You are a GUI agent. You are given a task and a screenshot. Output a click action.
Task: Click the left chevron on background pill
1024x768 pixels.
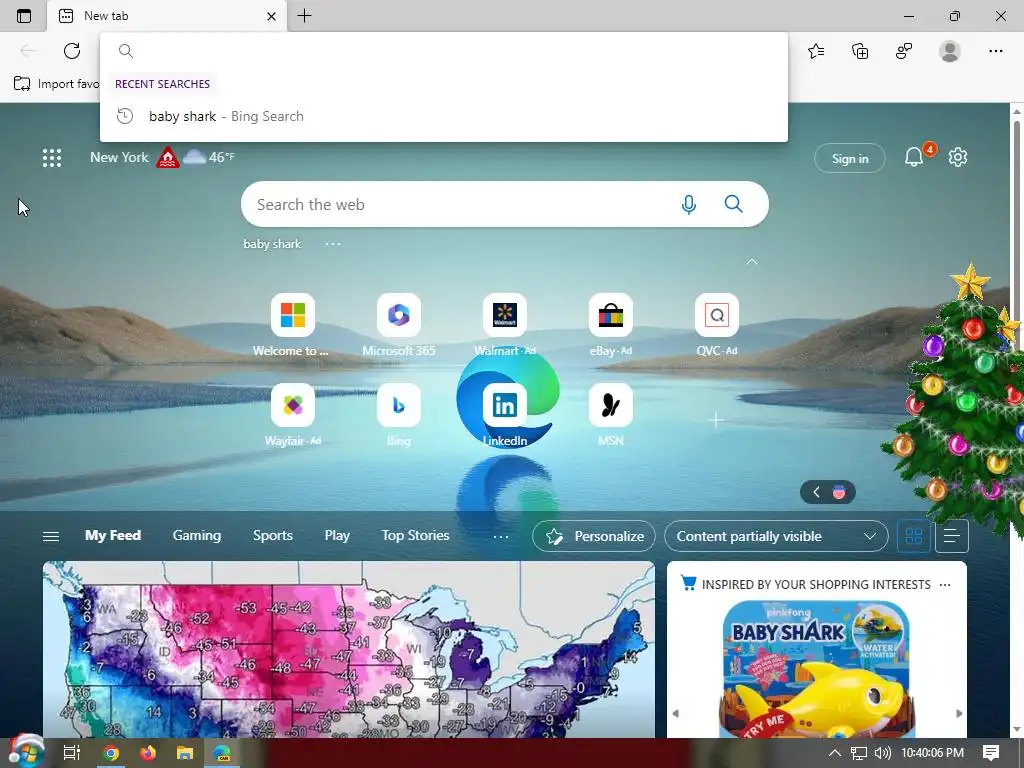[x=816, y=492]
